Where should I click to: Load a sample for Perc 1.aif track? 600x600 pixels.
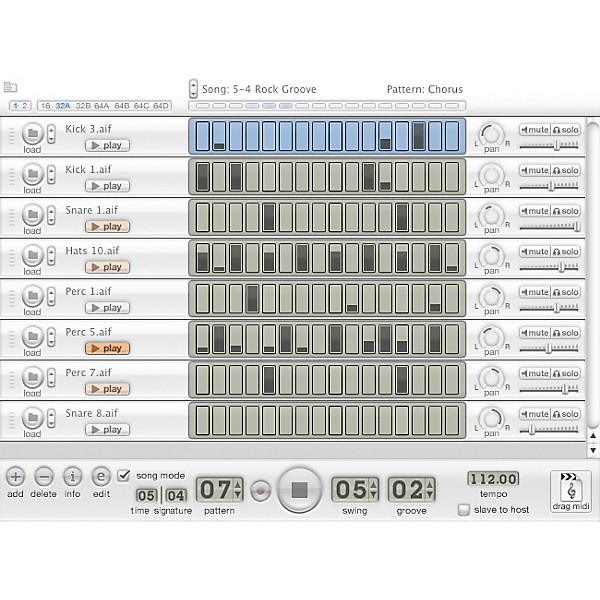[33, 296]
